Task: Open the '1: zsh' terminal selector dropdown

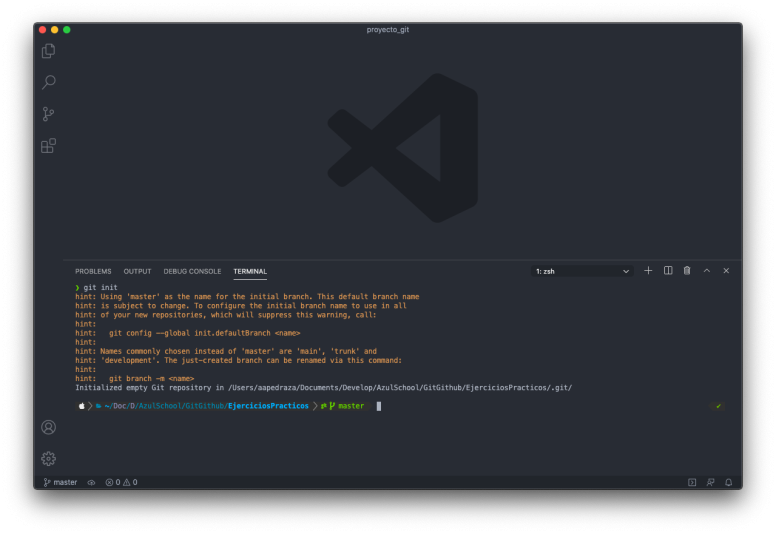Action: tap(582, 271)
